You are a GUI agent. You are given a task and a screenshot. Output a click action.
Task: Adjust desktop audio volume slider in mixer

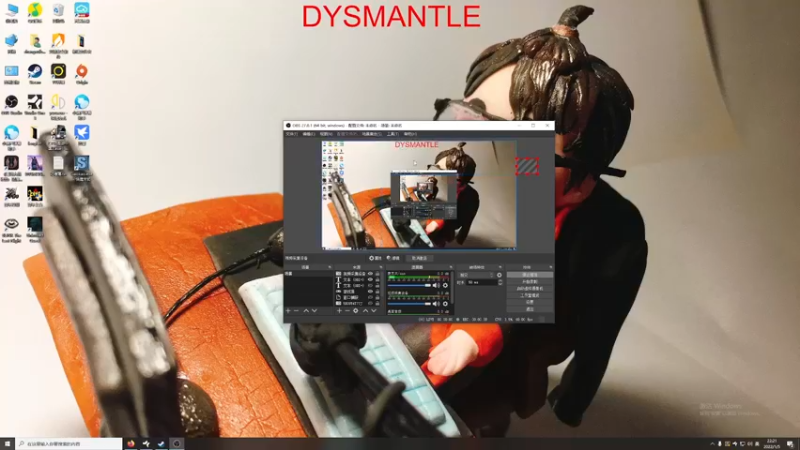pyautogui.click(x=409, y=285)
